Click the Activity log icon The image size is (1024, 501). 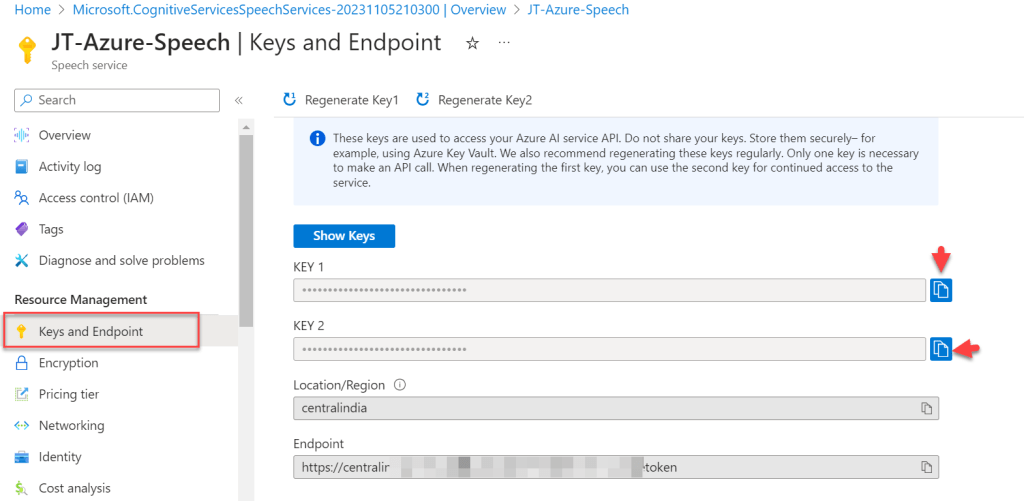[x=22, y=167]
